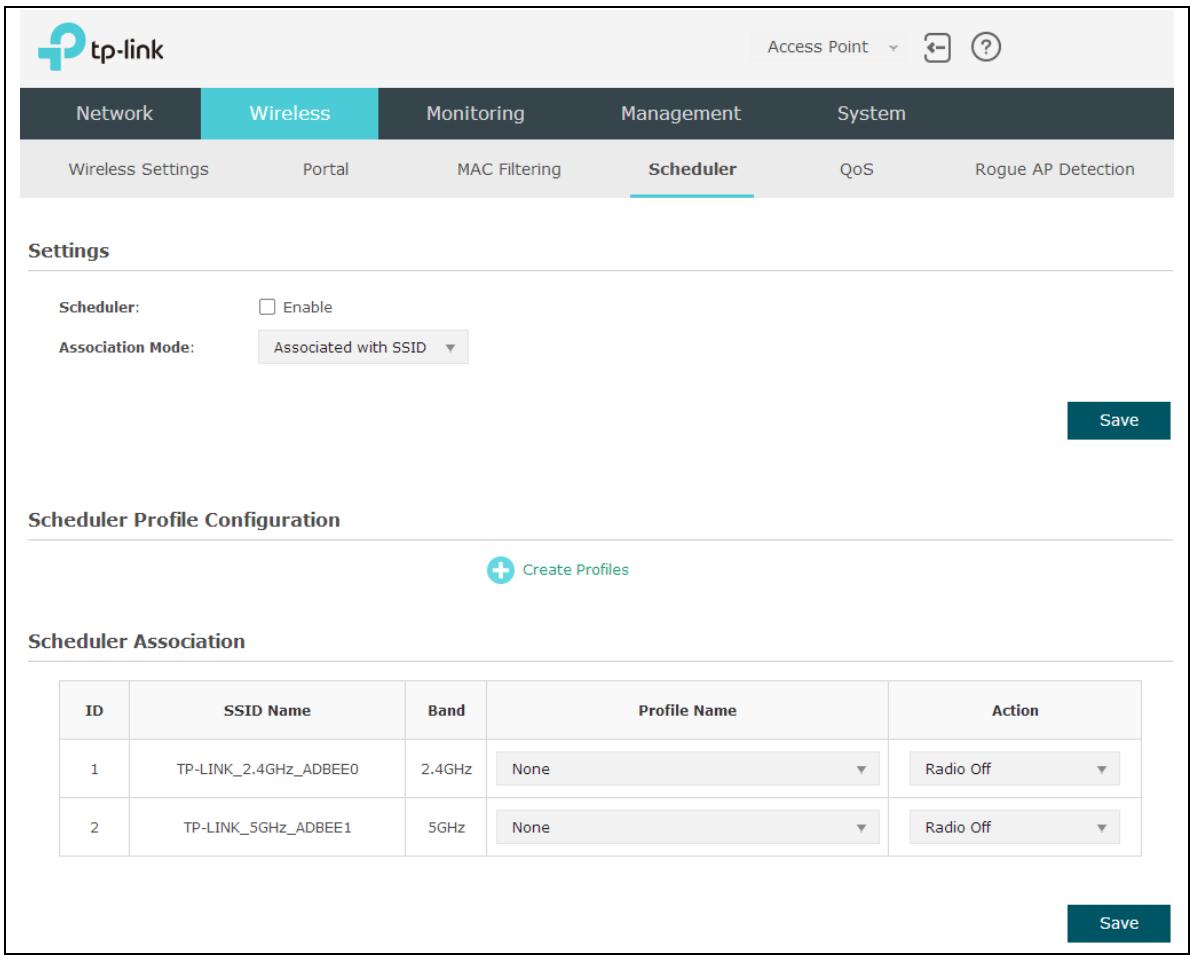Viewport: 1190px width, 956px height.
Task: Click the logout icon in header
Action: tap(937, 48)
